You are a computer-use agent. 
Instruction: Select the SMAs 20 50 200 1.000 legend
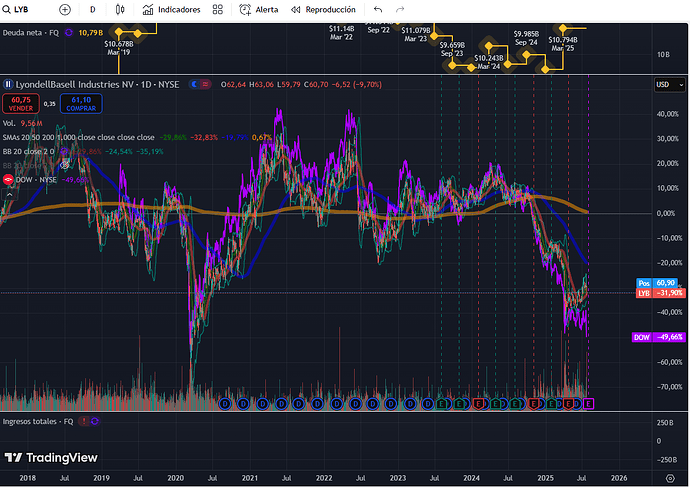[78, 137]
